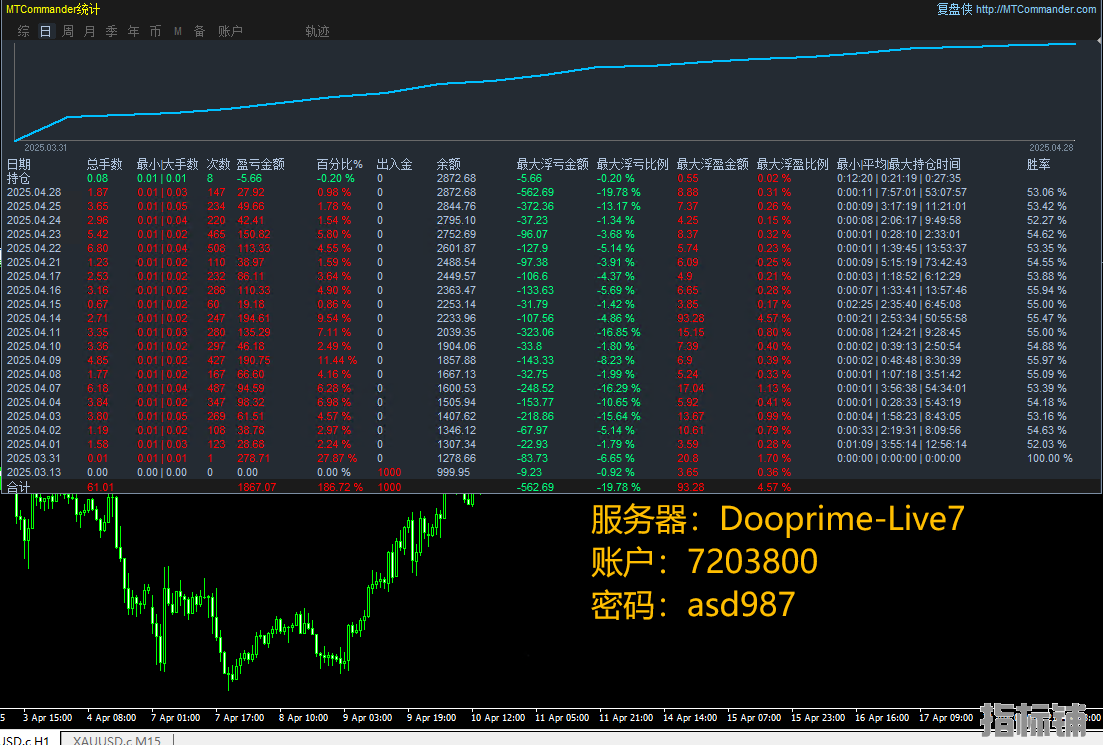This screenshot has width=1103, height=745.
Task: Select the 2025.04.07 row
Action: pyautogui.click(x=551, y=388)
